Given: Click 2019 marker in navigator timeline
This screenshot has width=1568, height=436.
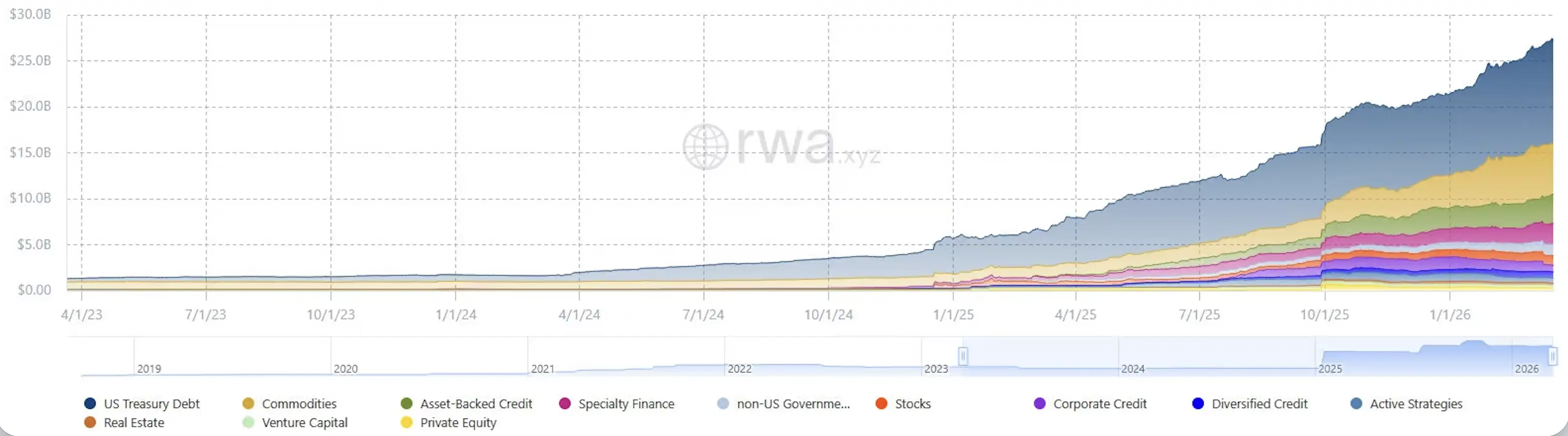Looking at the screenshot, I should click(149, 368).
